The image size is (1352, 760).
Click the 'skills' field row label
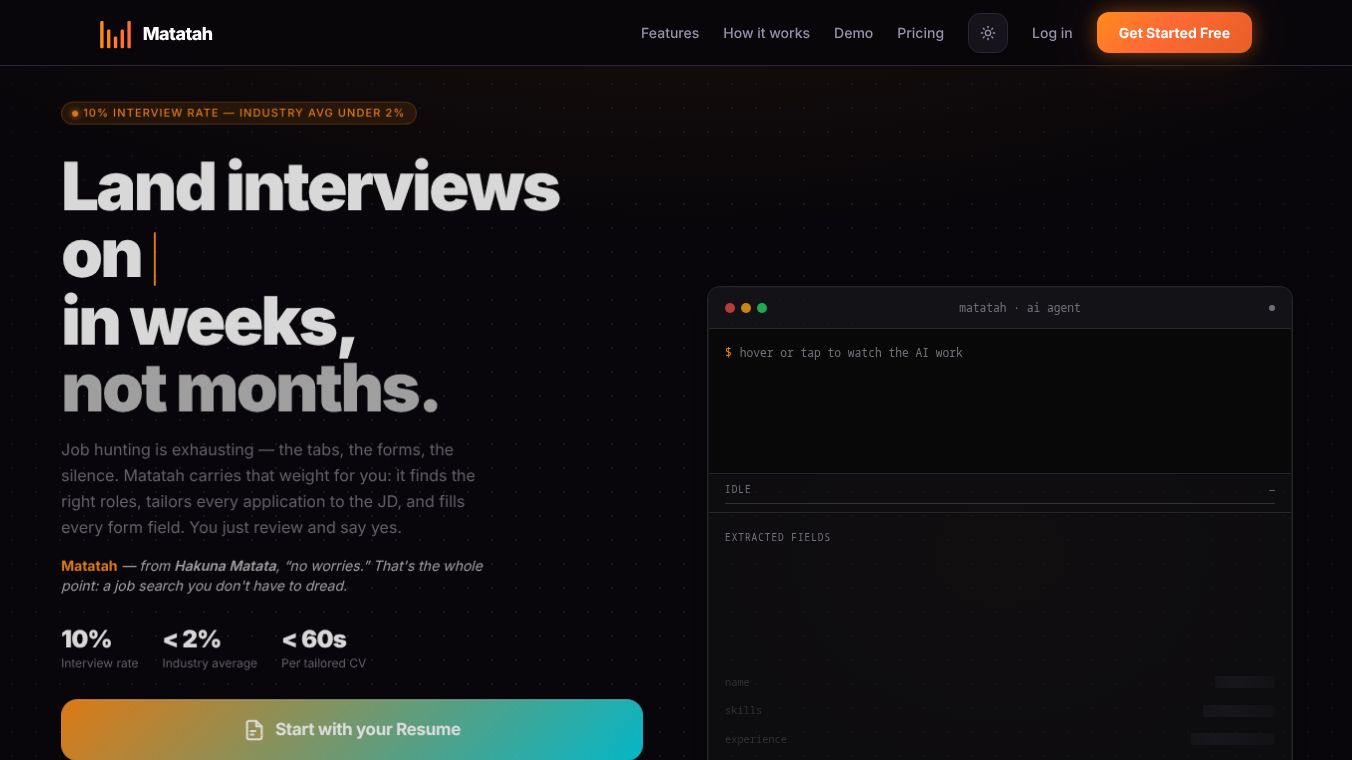[743, 710]
